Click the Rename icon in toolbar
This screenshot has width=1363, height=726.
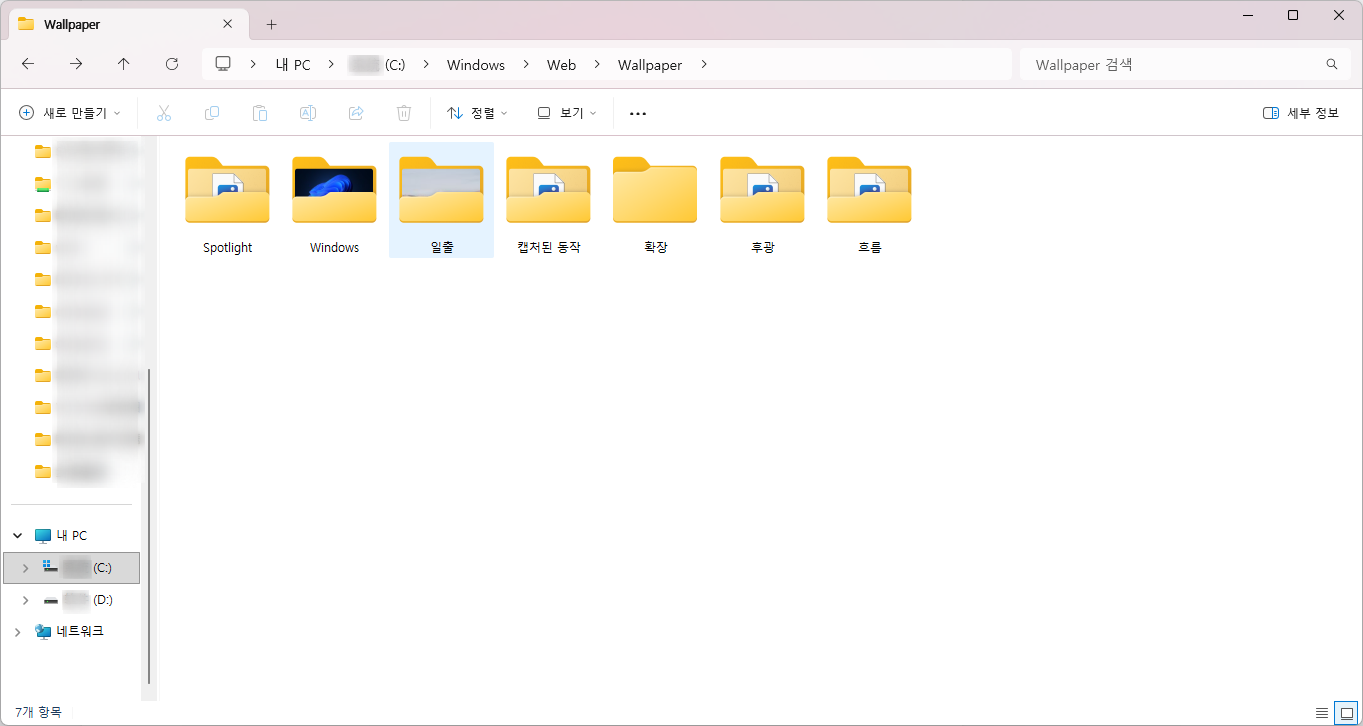(x=308, y=113)
